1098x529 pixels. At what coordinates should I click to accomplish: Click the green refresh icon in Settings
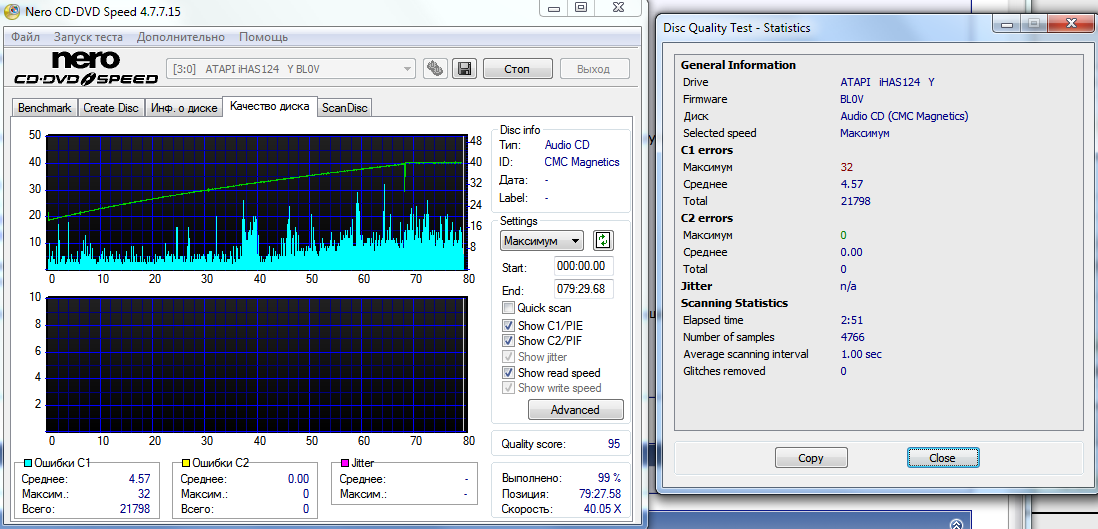603,241
